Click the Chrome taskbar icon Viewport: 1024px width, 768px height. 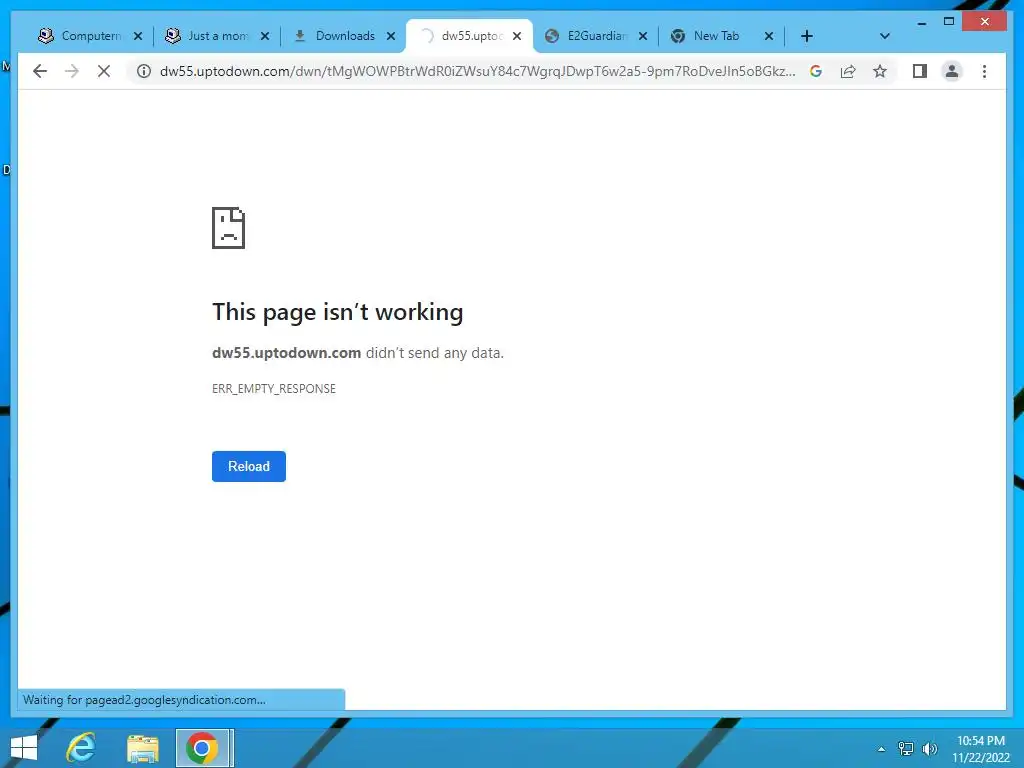tap(202, 748)
